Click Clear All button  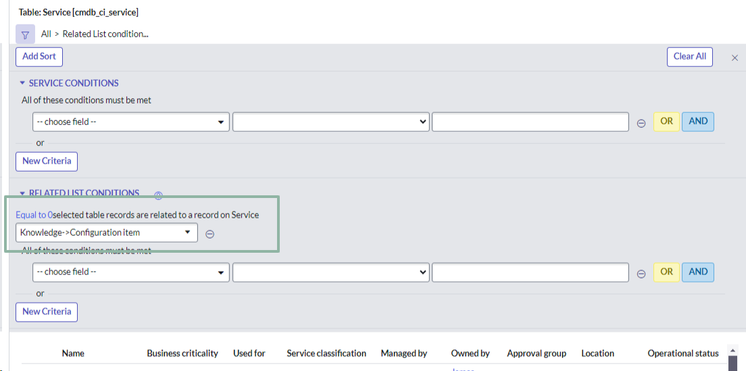(x=689, y=57)
